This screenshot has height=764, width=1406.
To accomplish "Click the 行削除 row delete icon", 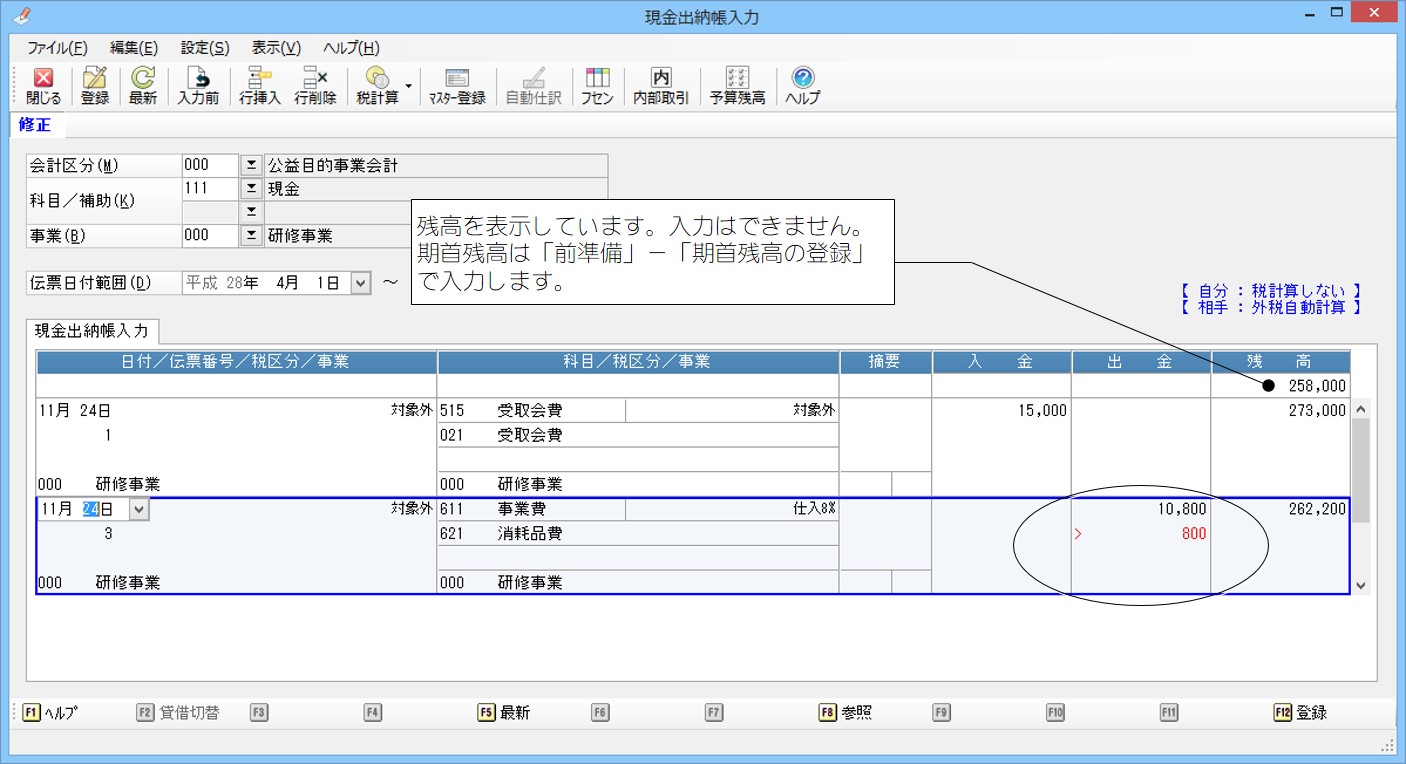I will coord(315,86).
